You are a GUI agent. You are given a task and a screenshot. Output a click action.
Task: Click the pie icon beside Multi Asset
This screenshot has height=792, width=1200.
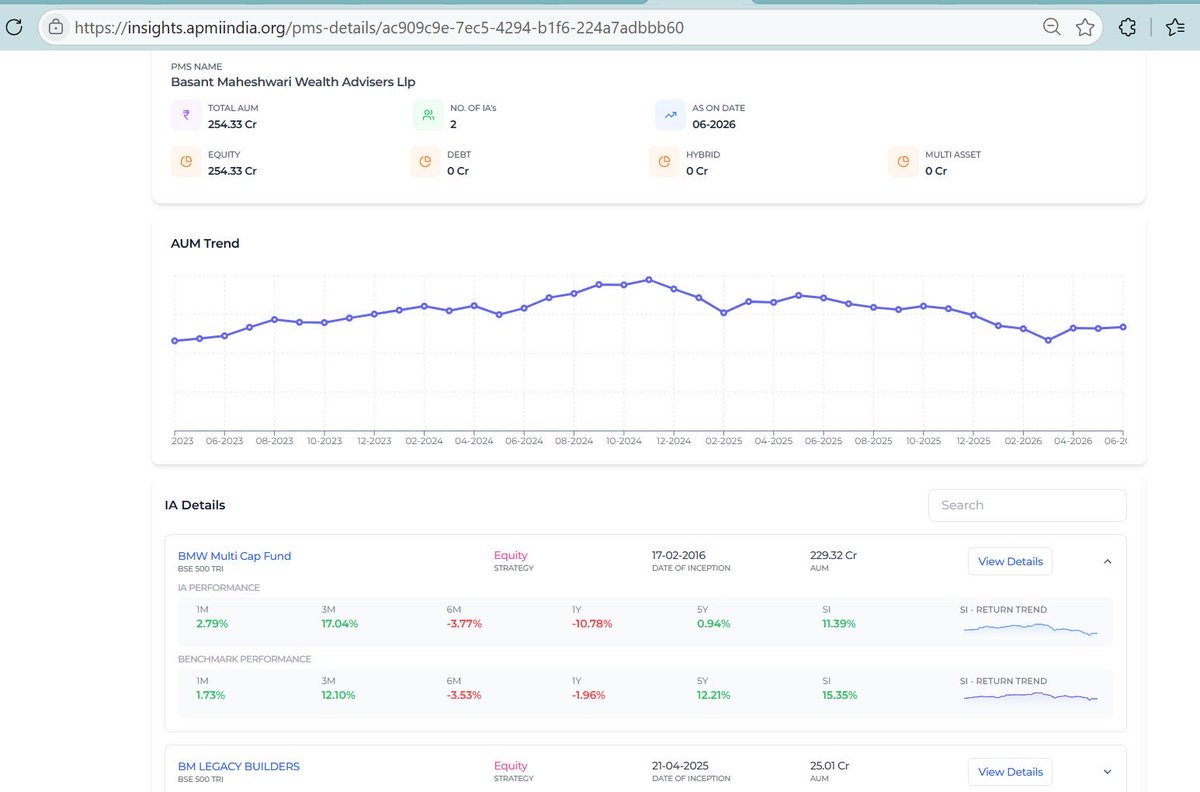pos(903,162)
